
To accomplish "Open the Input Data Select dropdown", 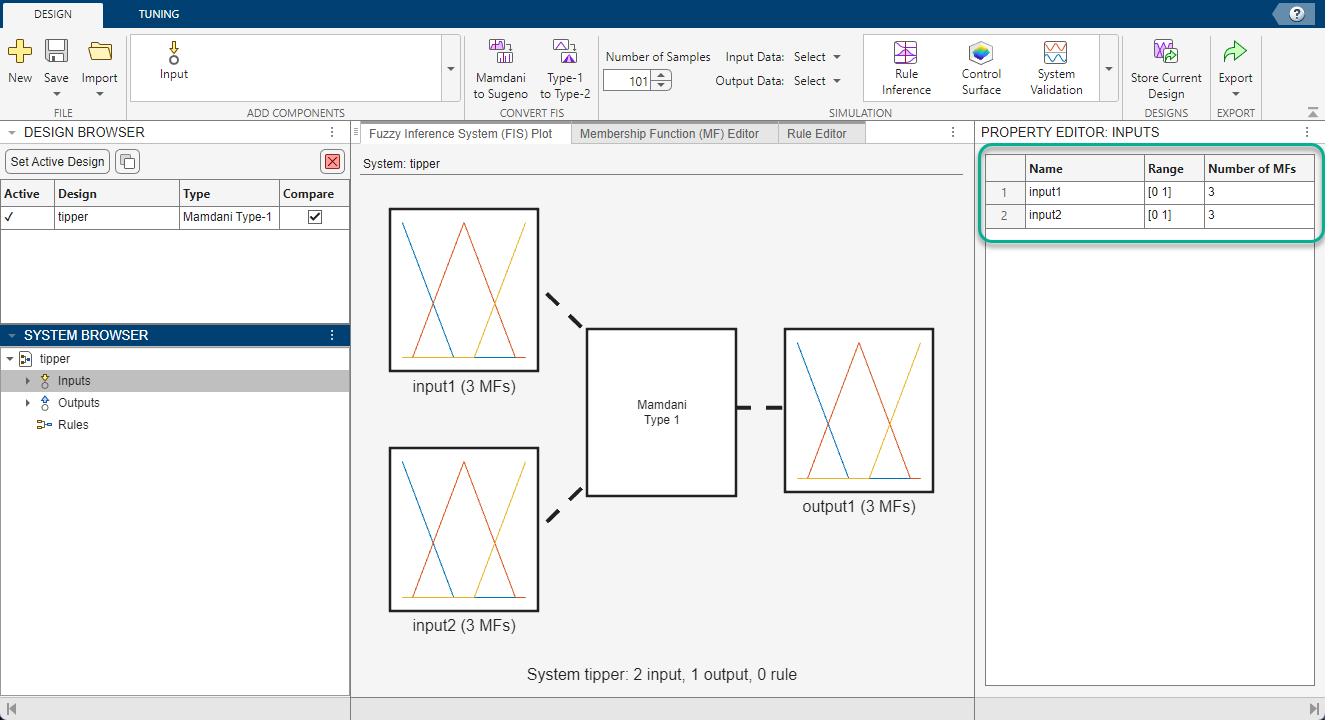I will point(817,57).
